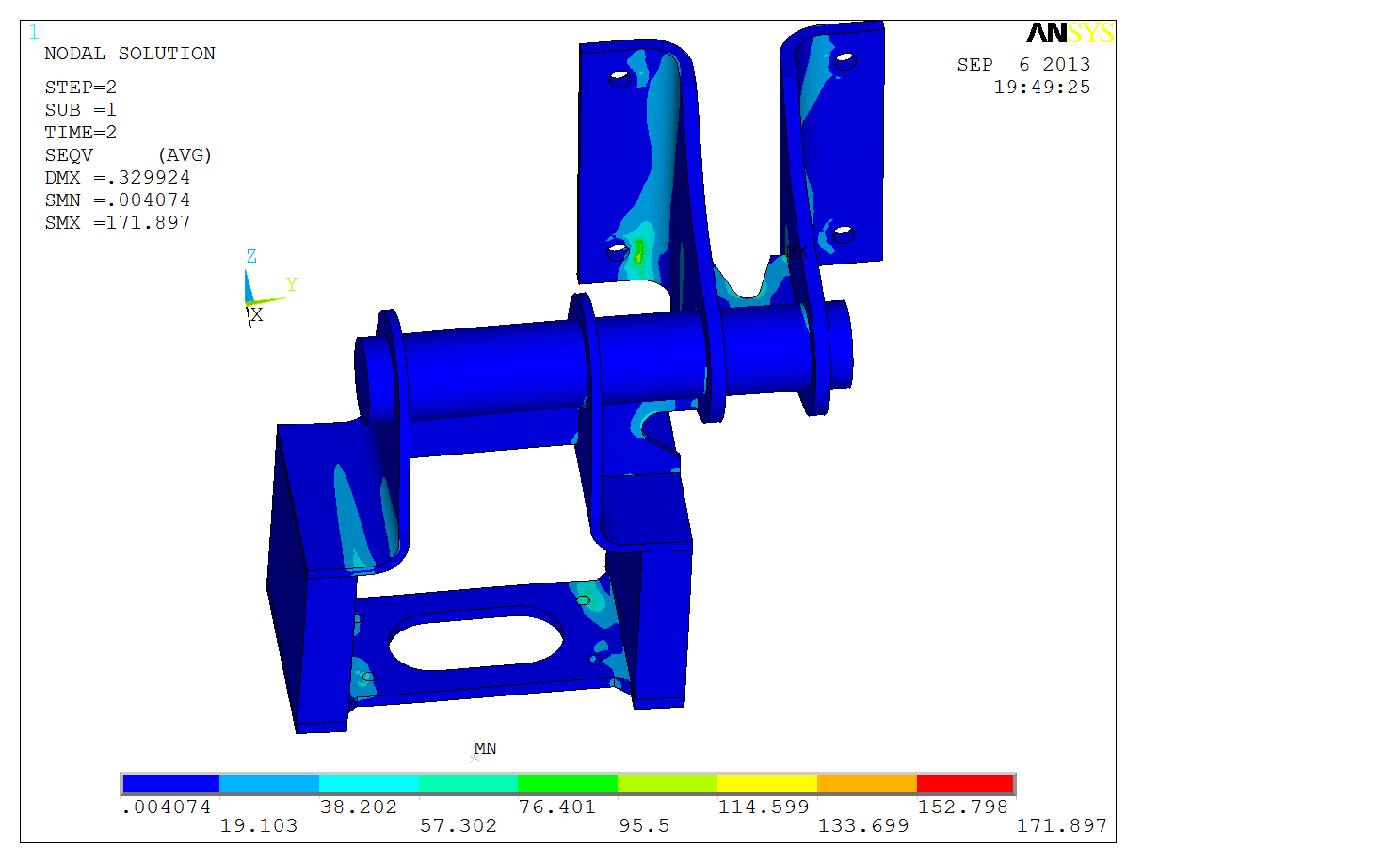This screenshot has height=863, width=1400.
Task: Click legend value 95.5
Action: point(645,826)
